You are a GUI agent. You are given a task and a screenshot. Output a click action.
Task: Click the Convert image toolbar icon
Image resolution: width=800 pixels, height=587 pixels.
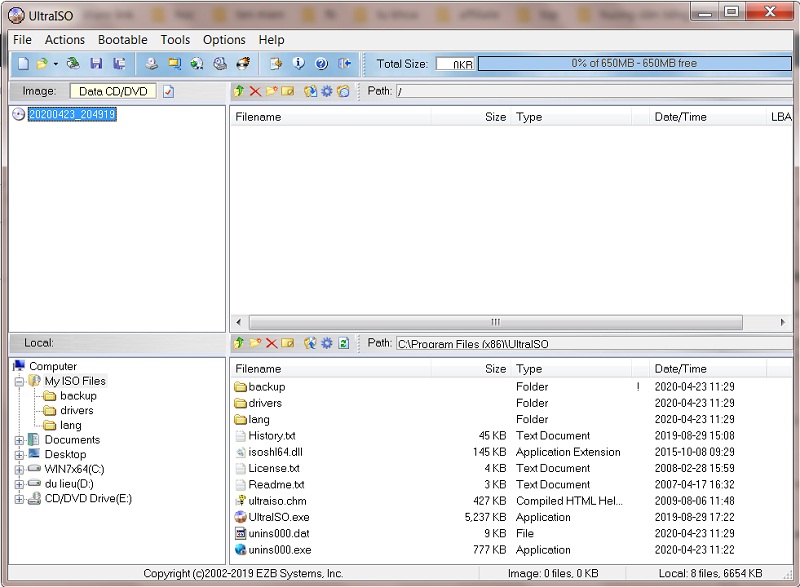197,63
